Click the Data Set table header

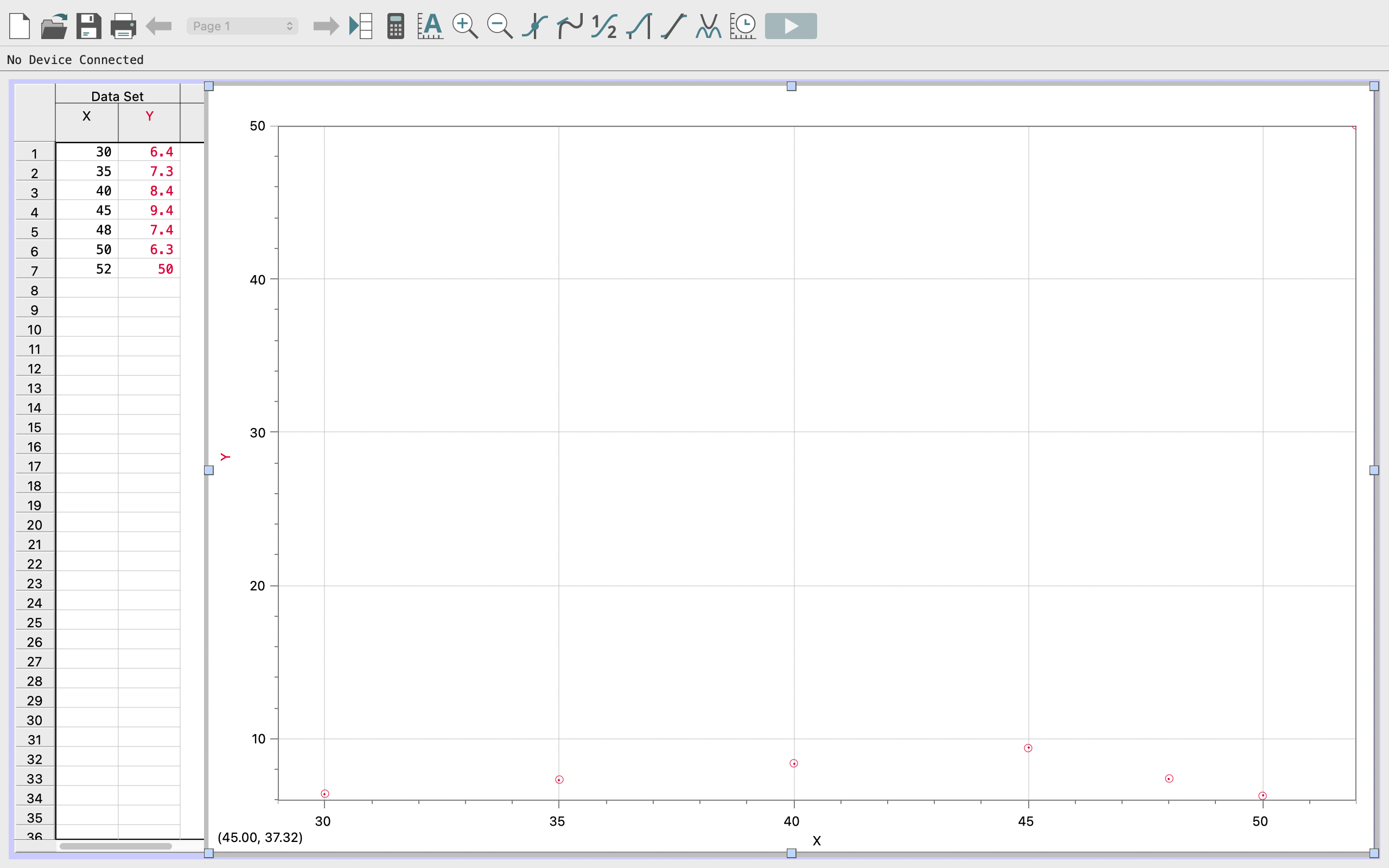point(118,96)
